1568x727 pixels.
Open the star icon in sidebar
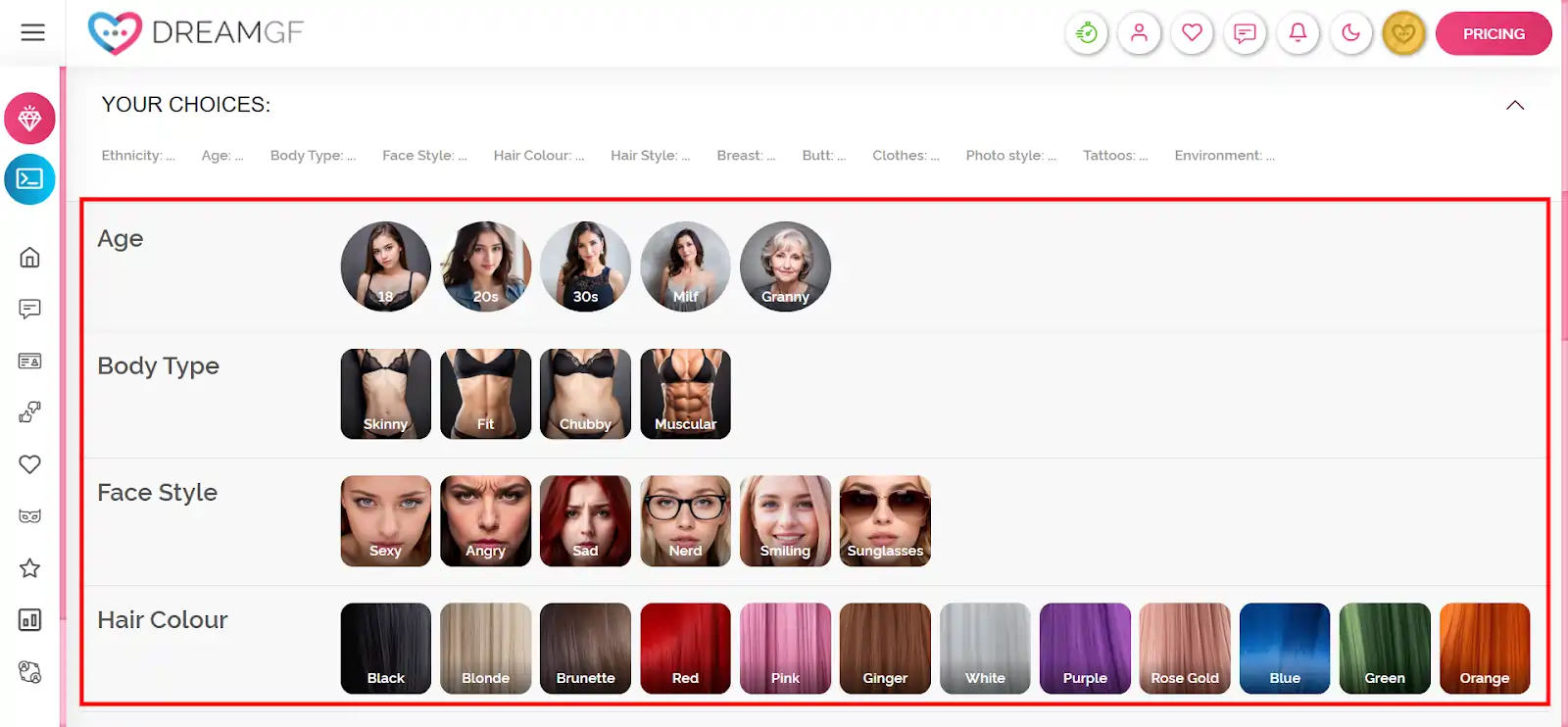(x=30, y=568)
